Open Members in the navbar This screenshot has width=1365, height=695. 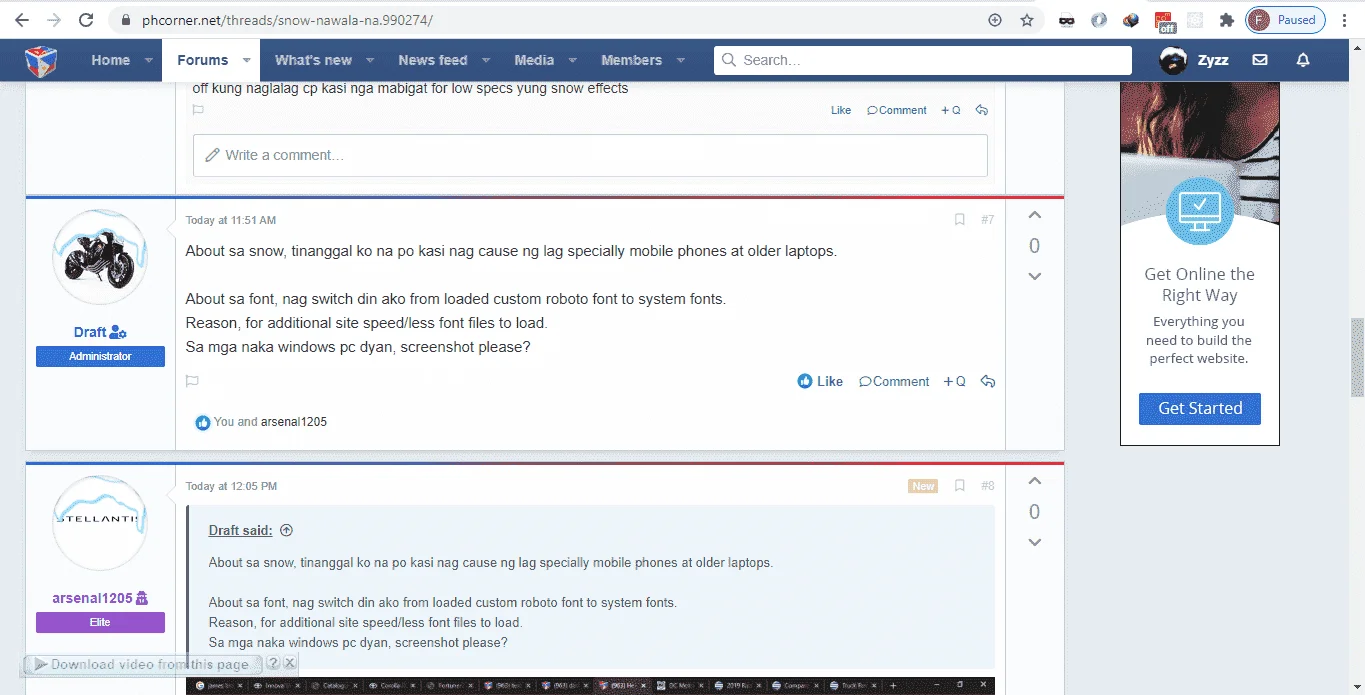coord(631,60)
